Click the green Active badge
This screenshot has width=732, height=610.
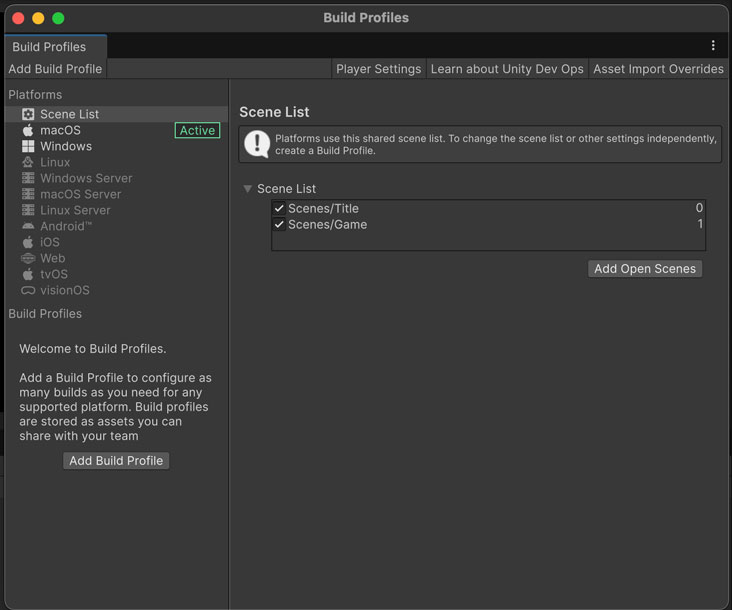[197, 130]
